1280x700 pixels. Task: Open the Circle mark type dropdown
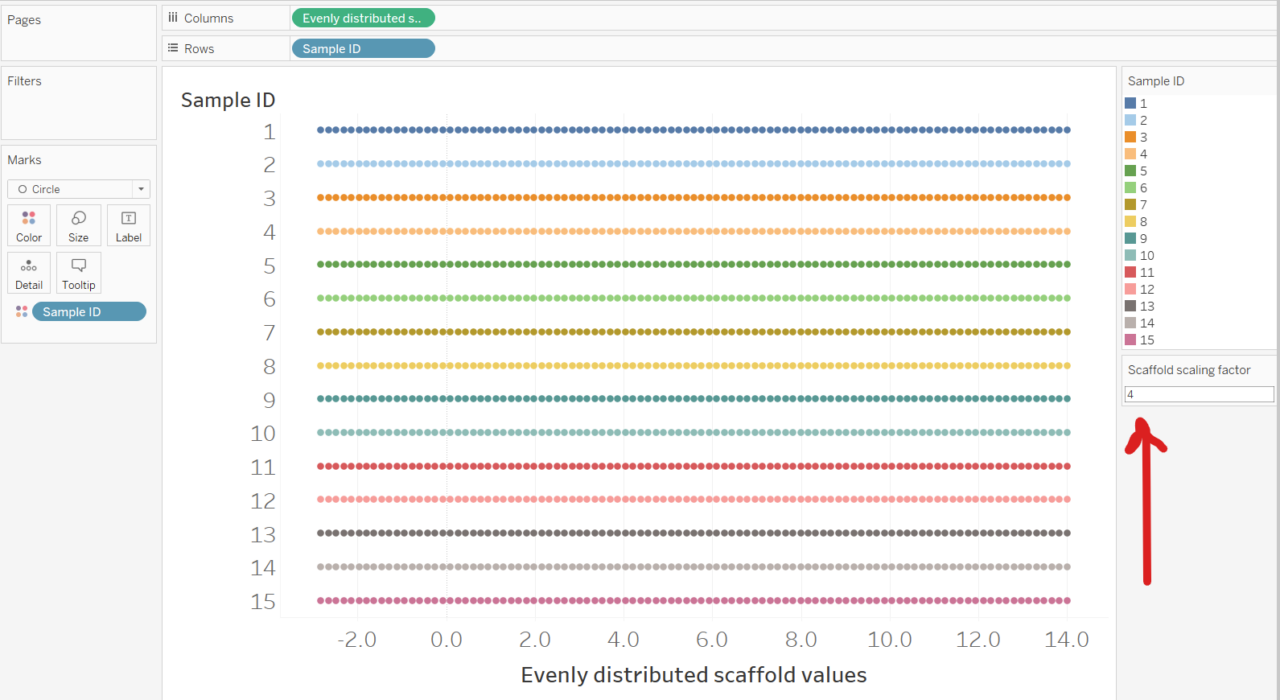[78, 189]
